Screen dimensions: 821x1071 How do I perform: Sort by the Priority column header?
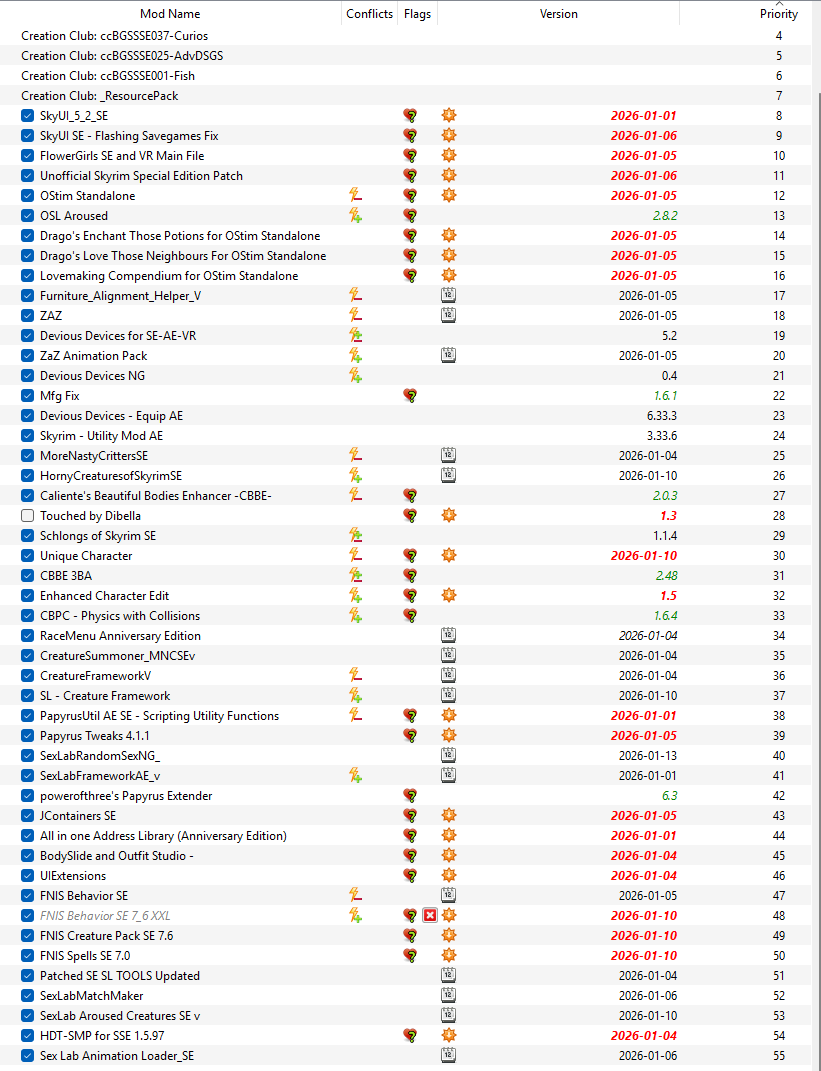[x=779, y=14]
